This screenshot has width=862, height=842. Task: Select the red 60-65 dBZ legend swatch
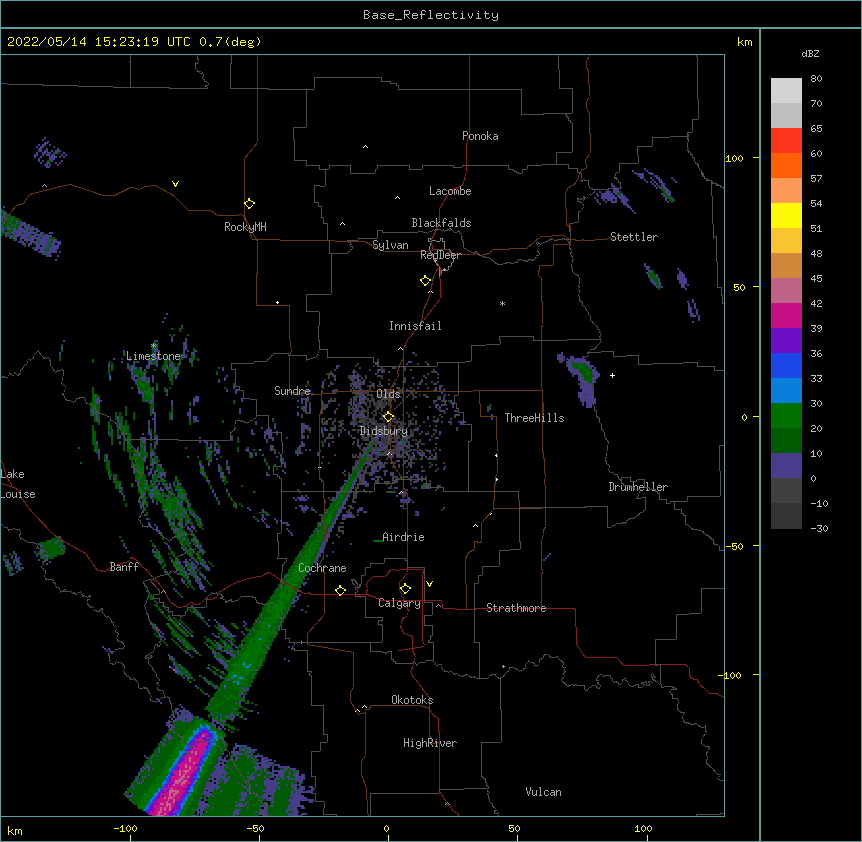pos(786,141)
